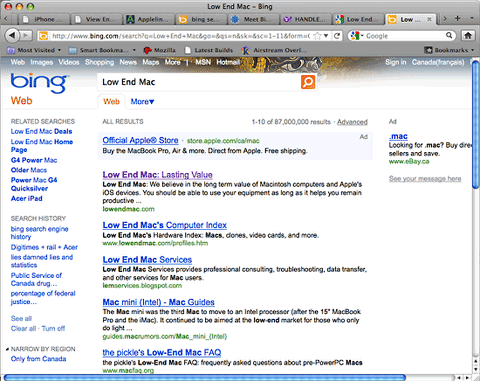The image size is (480, 381).
Task: Click the magnifier in the Google search box
Action: (449, 35)
